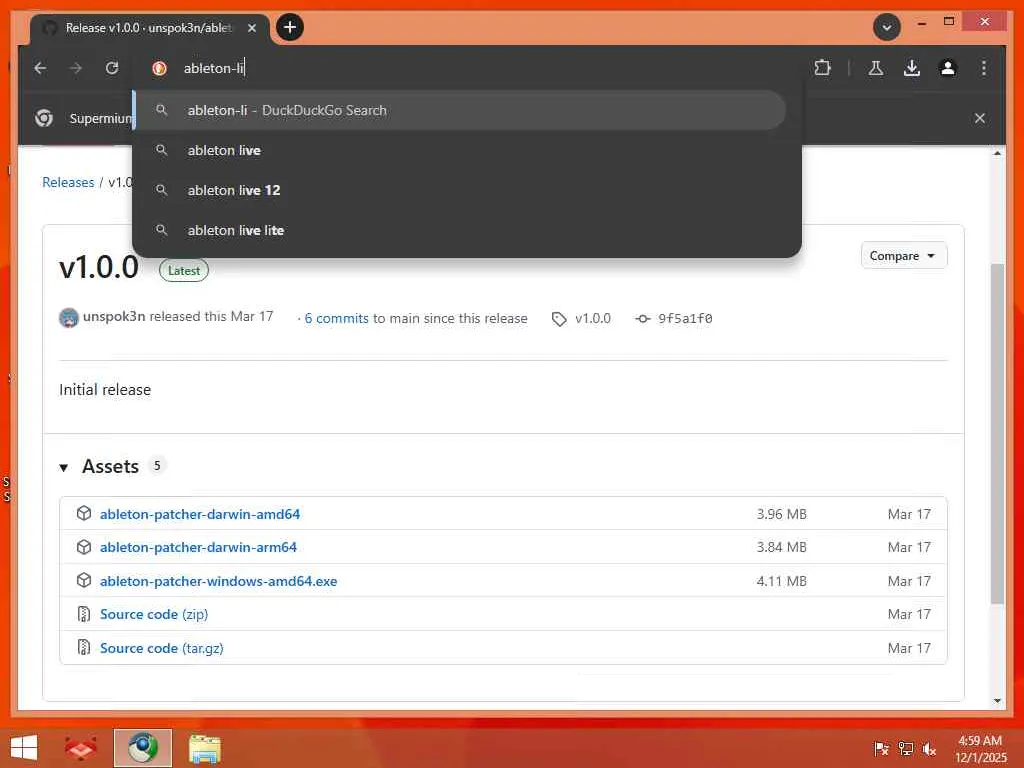This screenshot has height=768, width=1024.
Task: Open the Windows Start button
Action: 24,748
